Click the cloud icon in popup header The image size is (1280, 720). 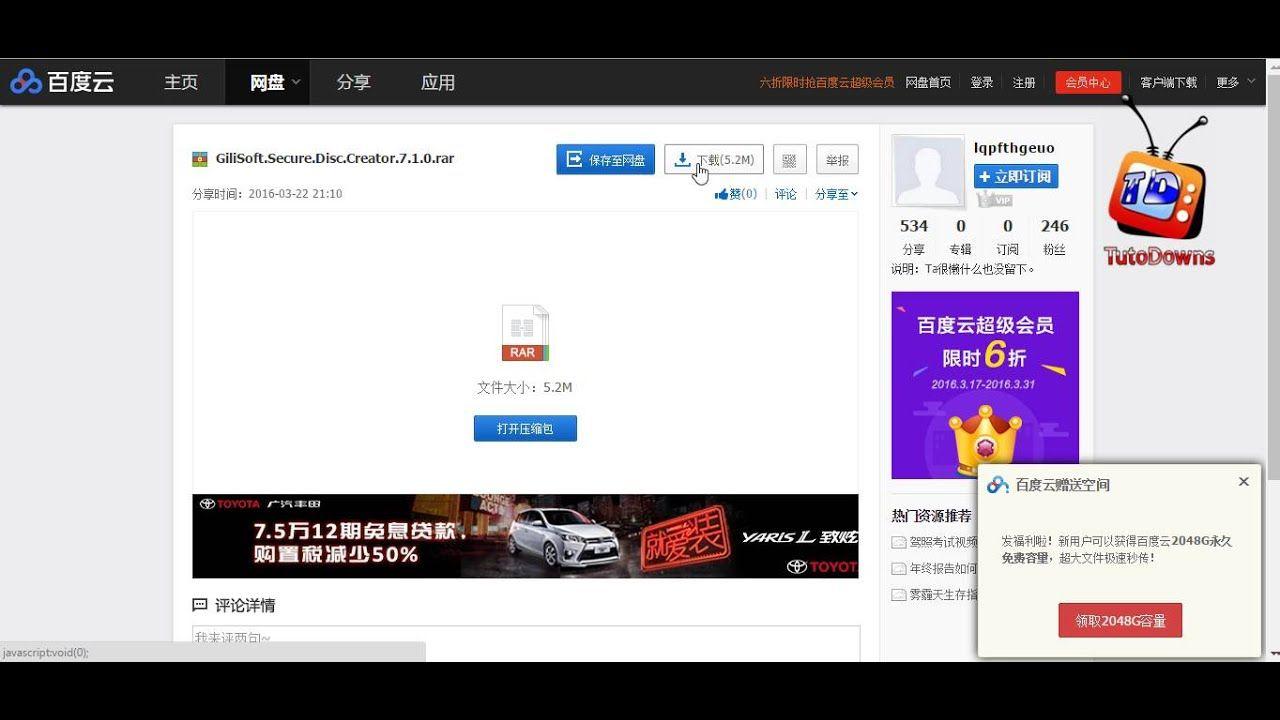pos(998,485)
